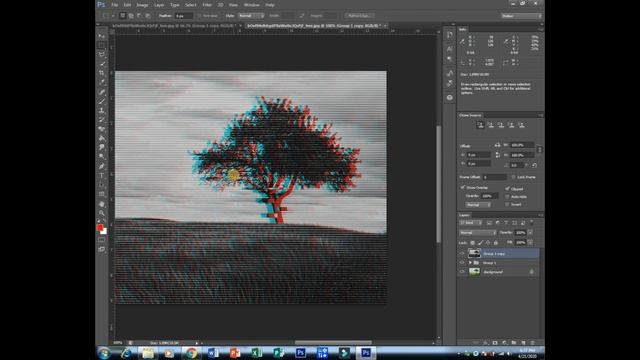Screen dimensions: 640x360
Task: Select the Crop tool
Action: pyautogui.click(x=101, y=73)
